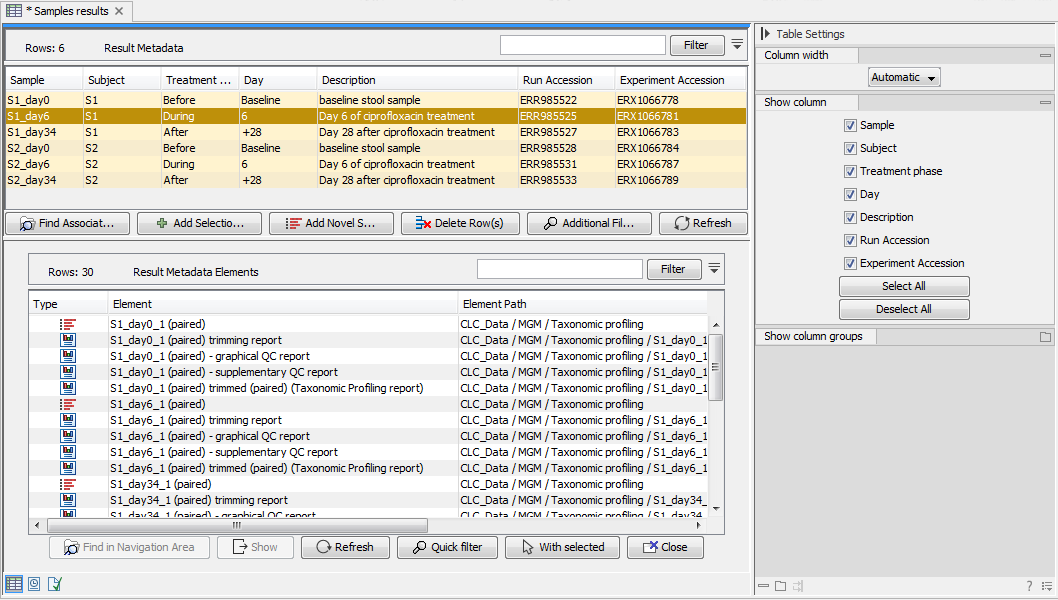Select the Add Selected Metadata Rows tool
Viewport: 1058px width, 600px height.
click(x=199, y=223)
